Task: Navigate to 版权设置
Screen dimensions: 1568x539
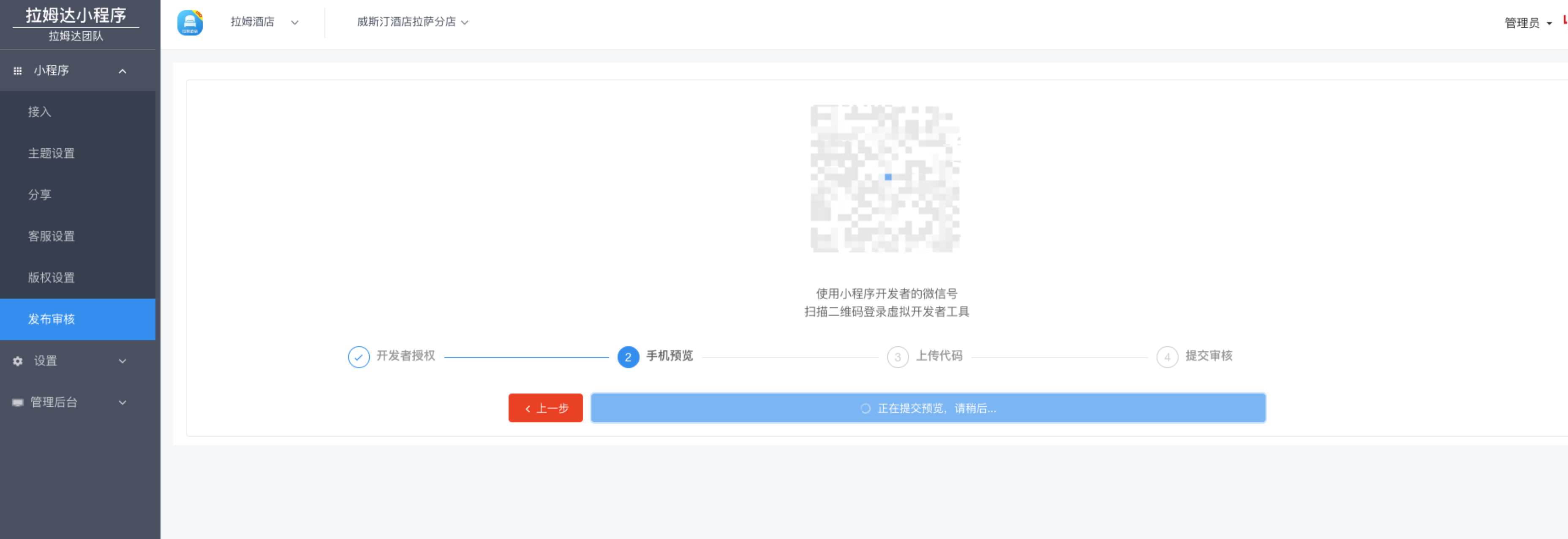Action: (x=78, y=278)
